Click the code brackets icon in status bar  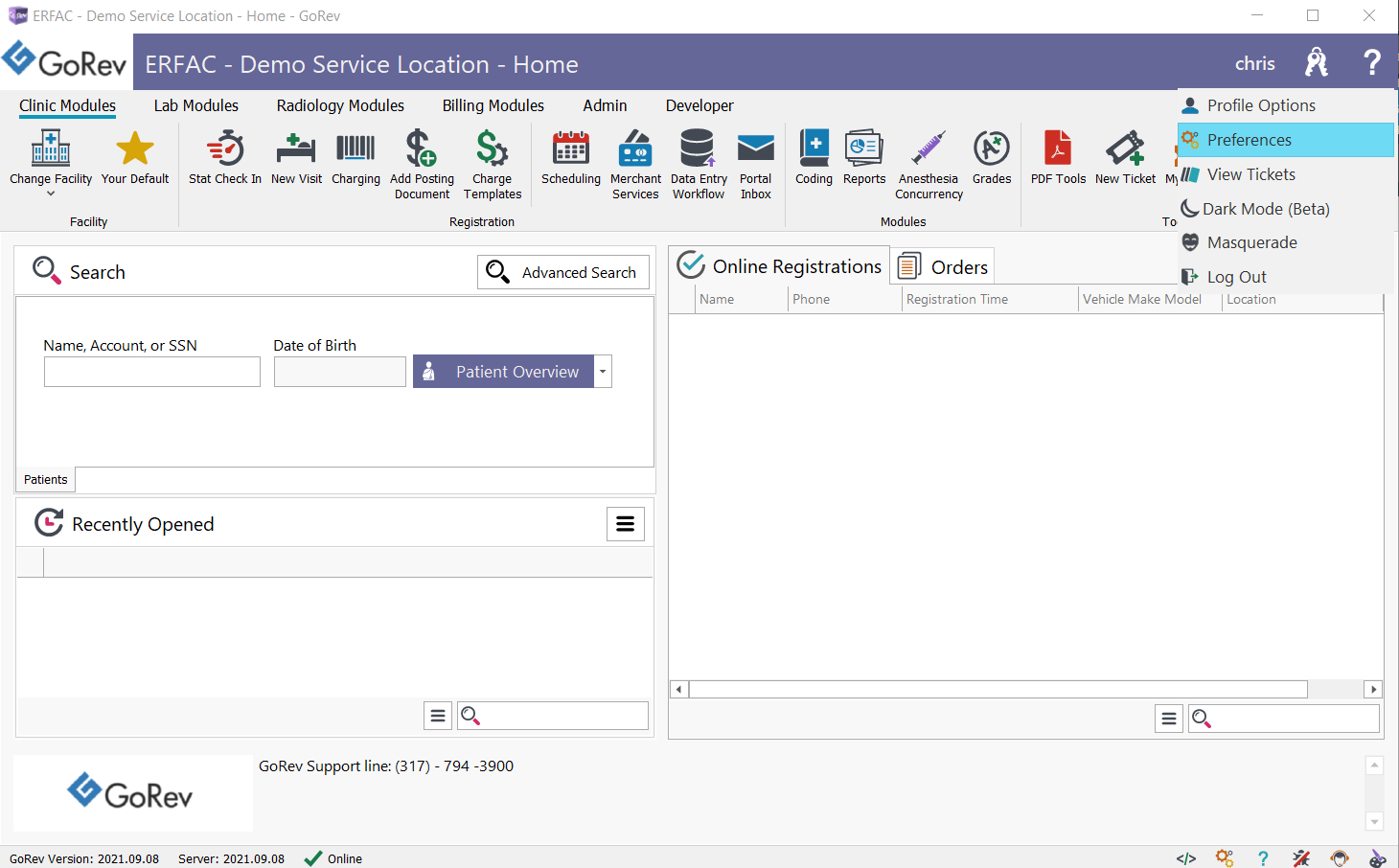pyautogui.click(x=1186, y=858)
